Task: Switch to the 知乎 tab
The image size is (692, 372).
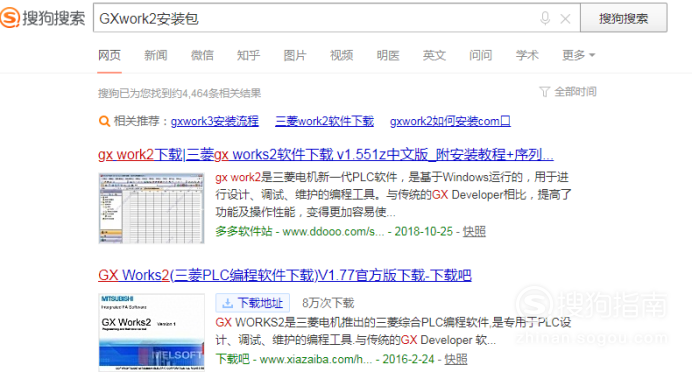Action: [x=248, y=55]
